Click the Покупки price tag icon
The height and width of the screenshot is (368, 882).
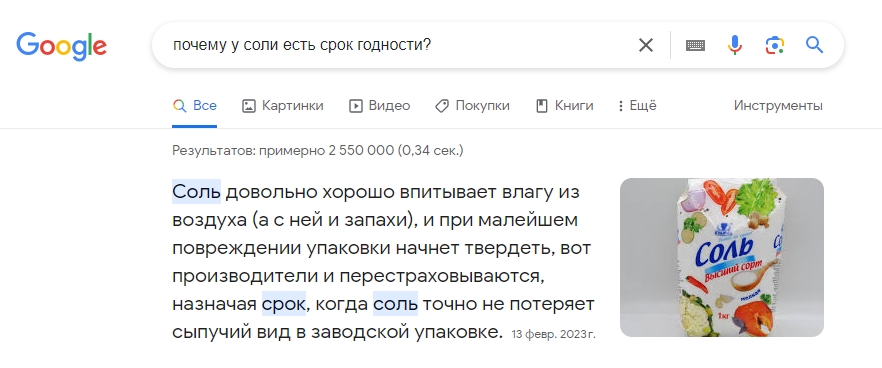442,106
